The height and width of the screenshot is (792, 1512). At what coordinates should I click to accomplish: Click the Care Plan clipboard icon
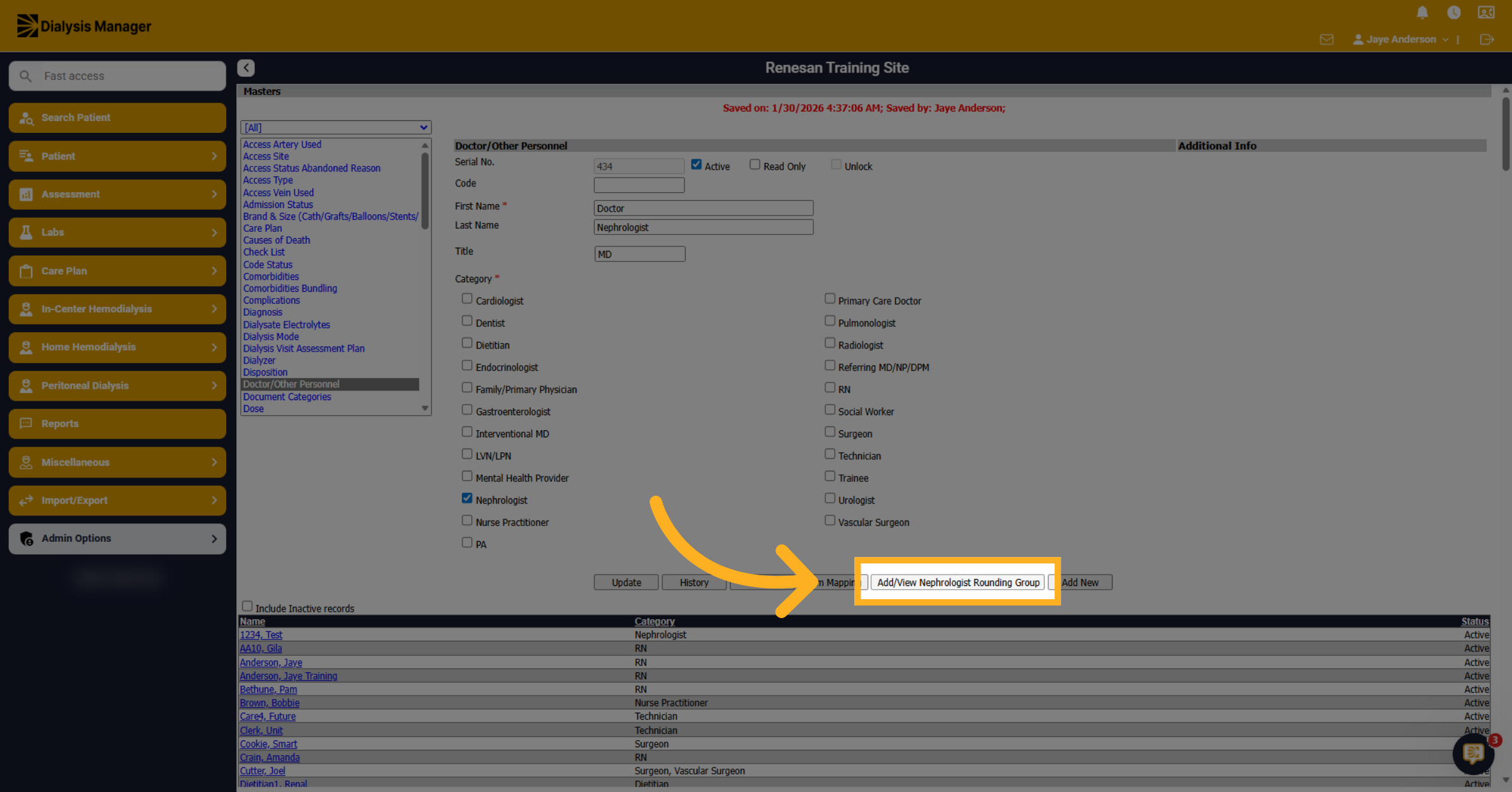click(x=26, y=271)
